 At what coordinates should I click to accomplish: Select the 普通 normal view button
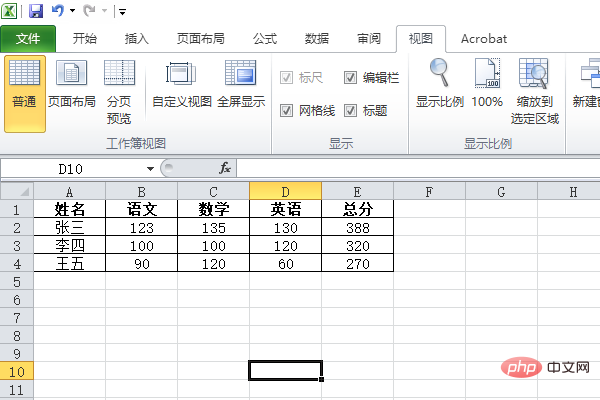25,94
